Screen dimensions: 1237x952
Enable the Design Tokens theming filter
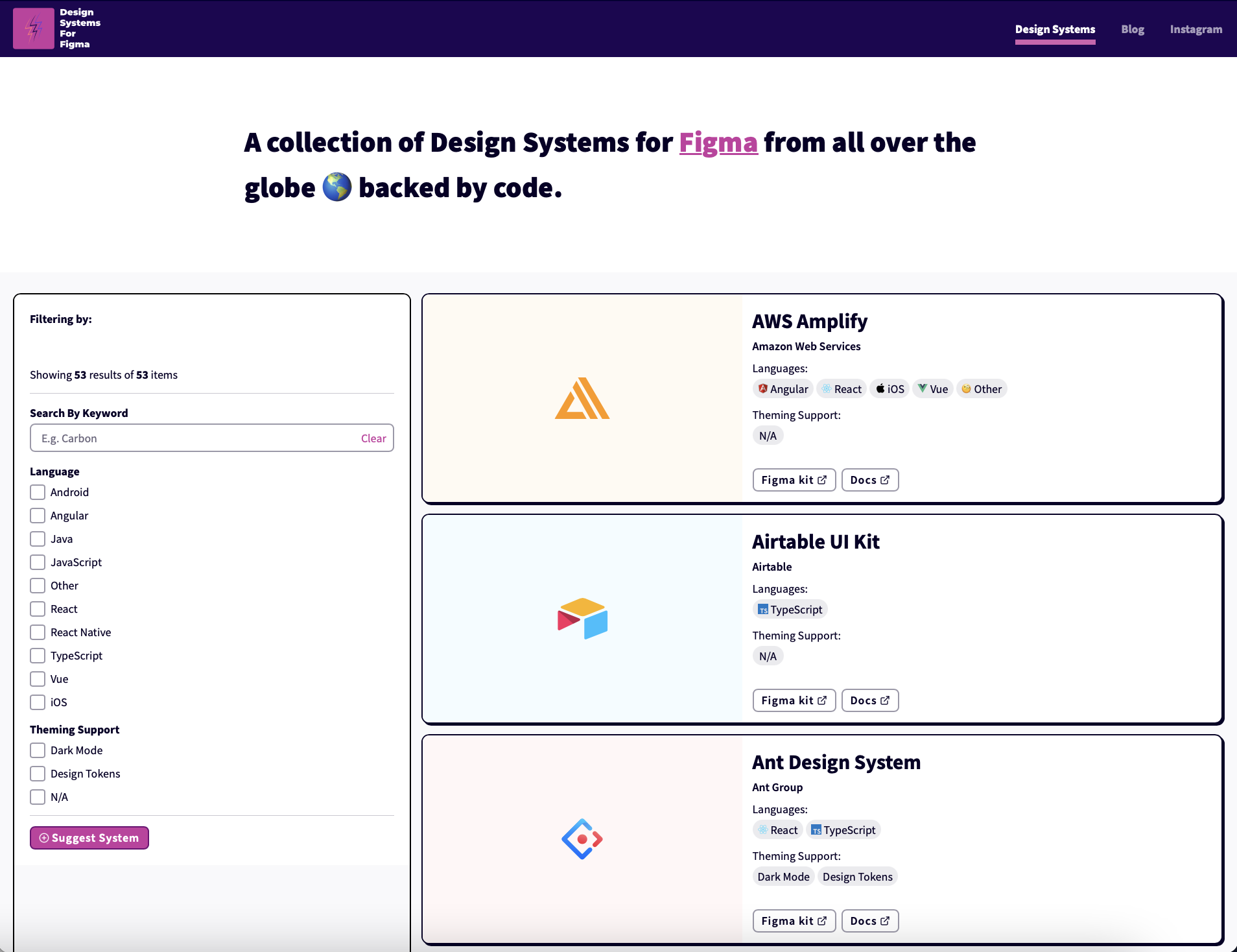click(x=38, y=774)
